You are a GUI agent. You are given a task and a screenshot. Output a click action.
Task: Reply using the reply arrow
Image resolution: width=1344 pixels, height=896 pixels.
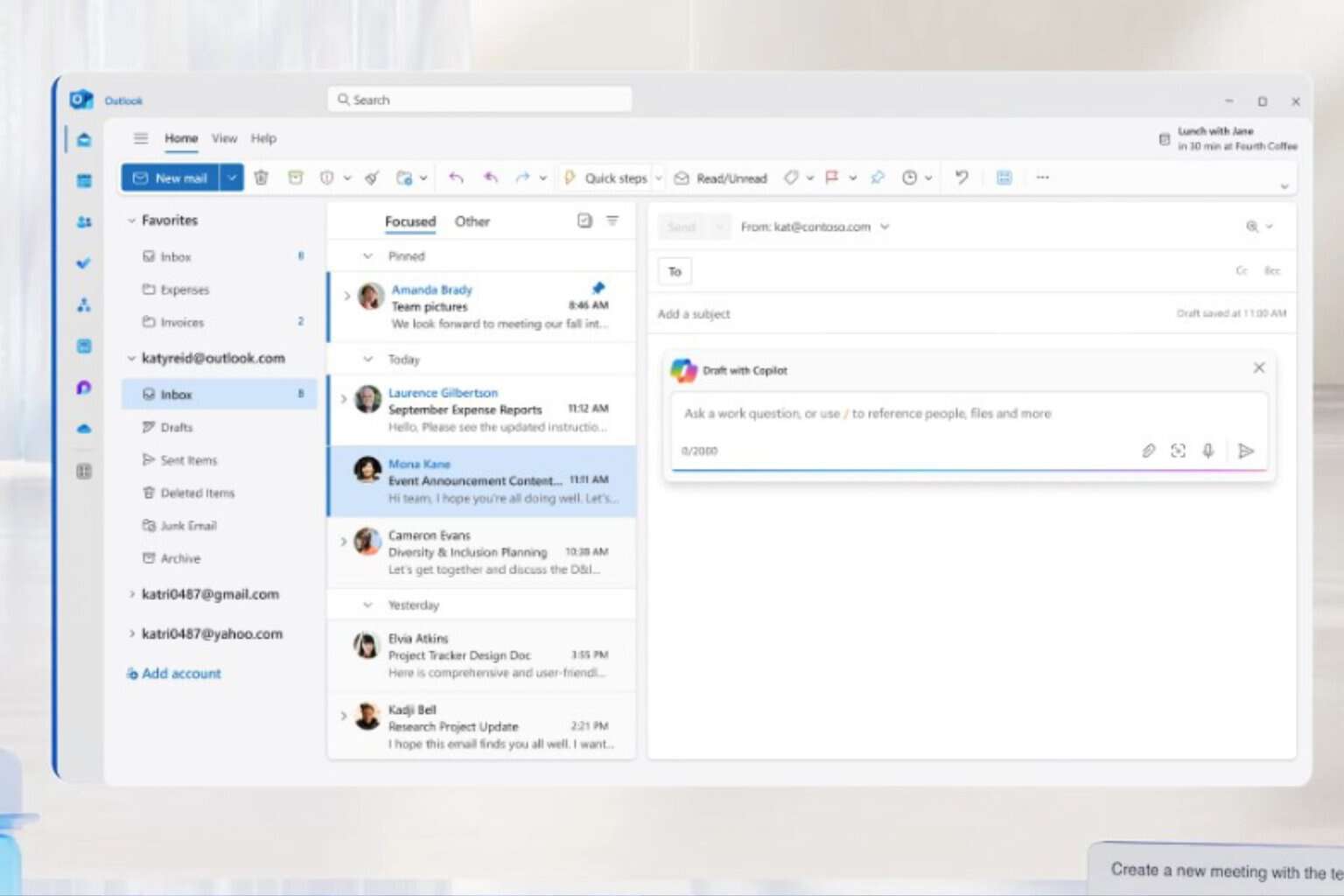(x=456, y=178)
